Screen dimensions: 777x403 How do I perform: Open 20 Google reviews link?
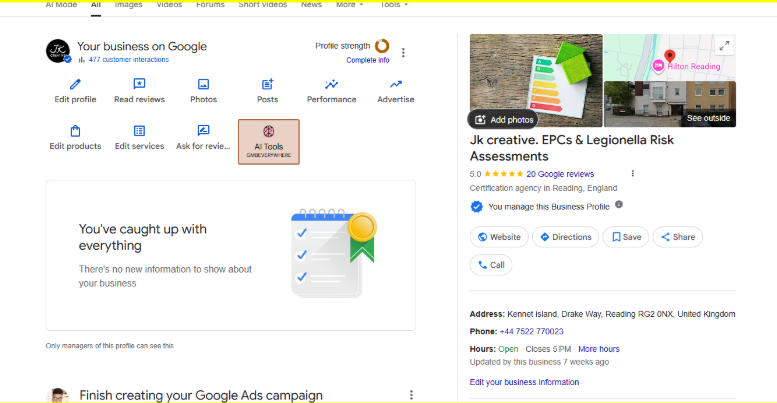pos(560,174)
